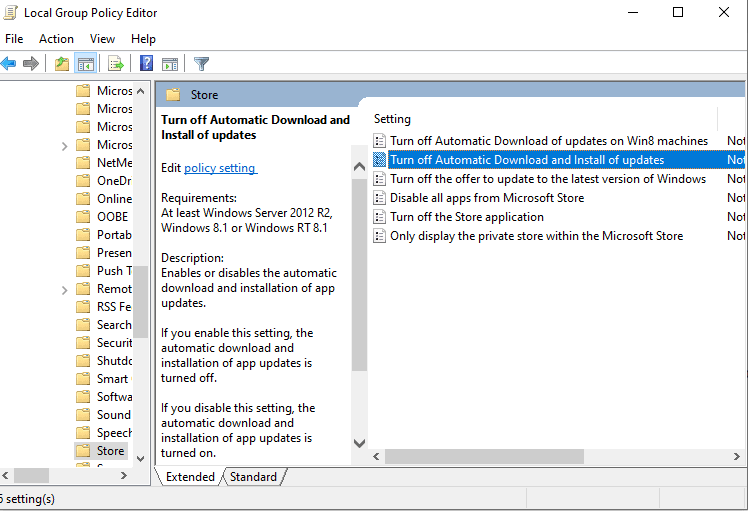
Task: Go up one level with folder icon
Action: [x=62, y=63]
